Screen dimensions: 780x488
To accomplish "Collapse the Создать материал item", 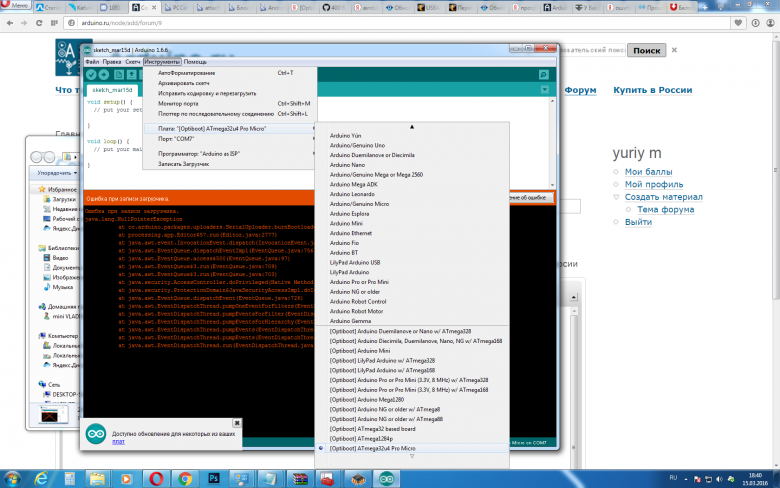I will [616, 197].
